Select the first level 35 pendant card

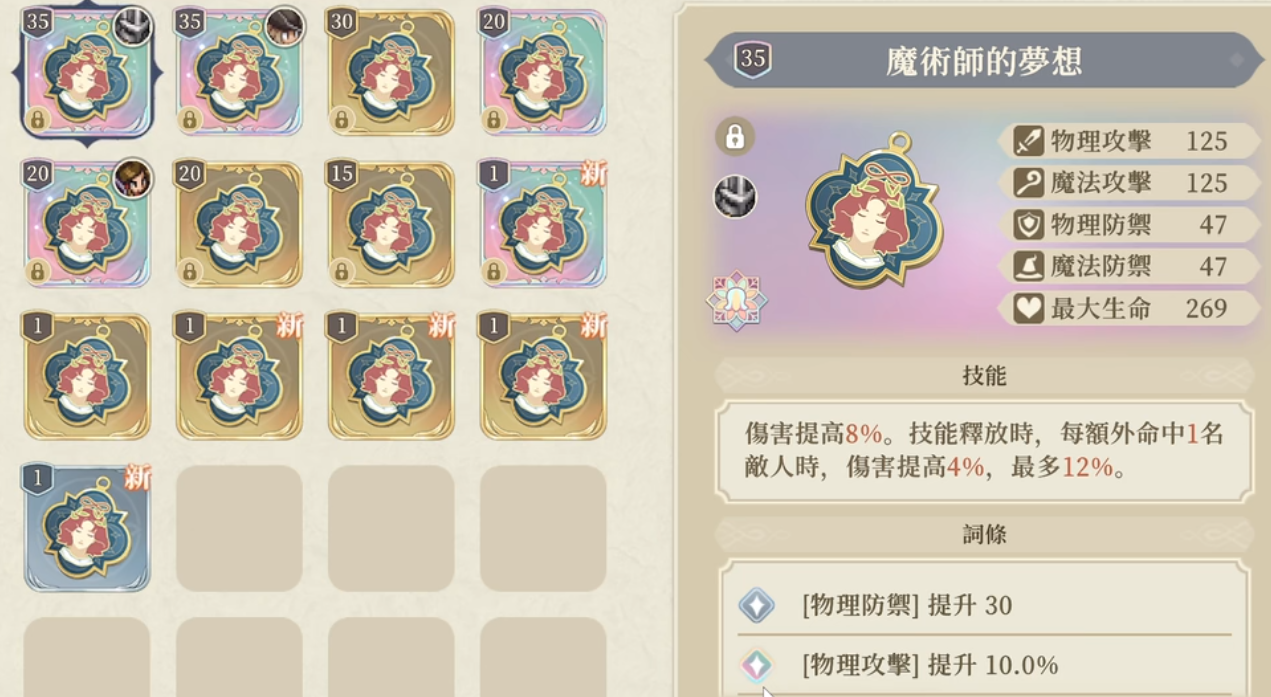pos(86,73)
